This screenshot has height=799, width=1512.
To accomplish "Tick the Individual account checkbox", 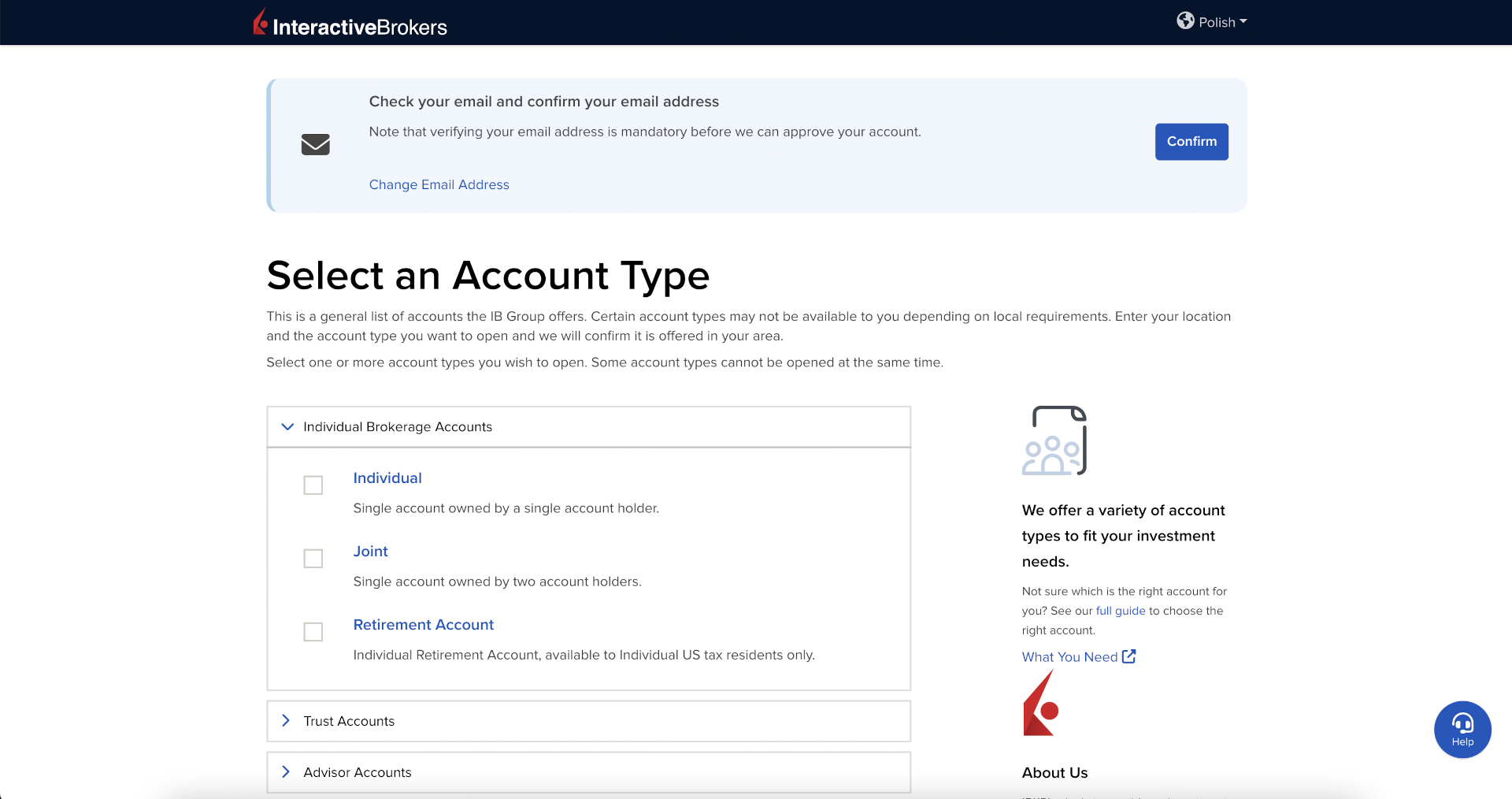I will pyautogui.click(x=313, y=485).
